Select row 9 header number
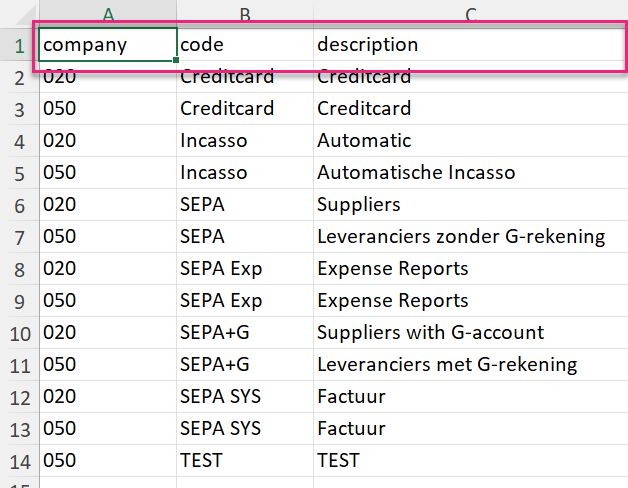Screen dimensions: 628x488 click(20, 302)
